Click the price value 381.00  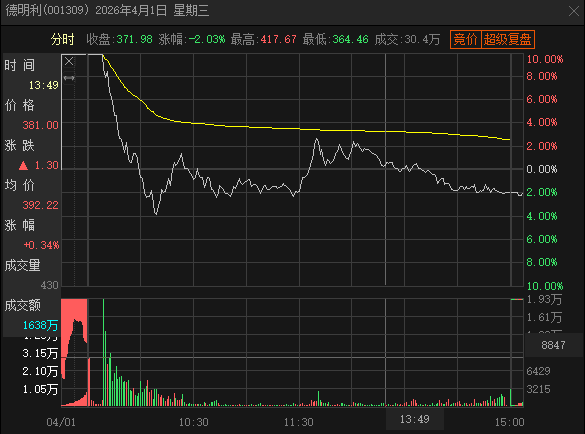tap(40, 125)
